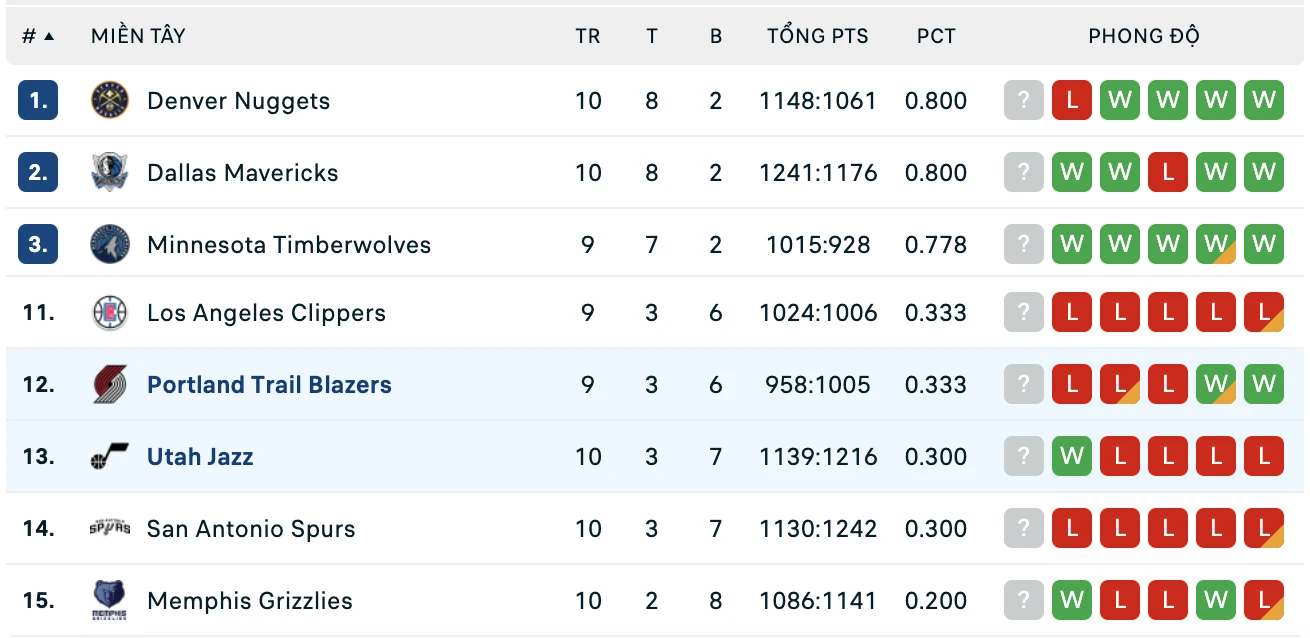The image size is (1310, 638).
Task: Click Denver Nuggets' upcoming match question-mark badge
Action: point(1024,101)
